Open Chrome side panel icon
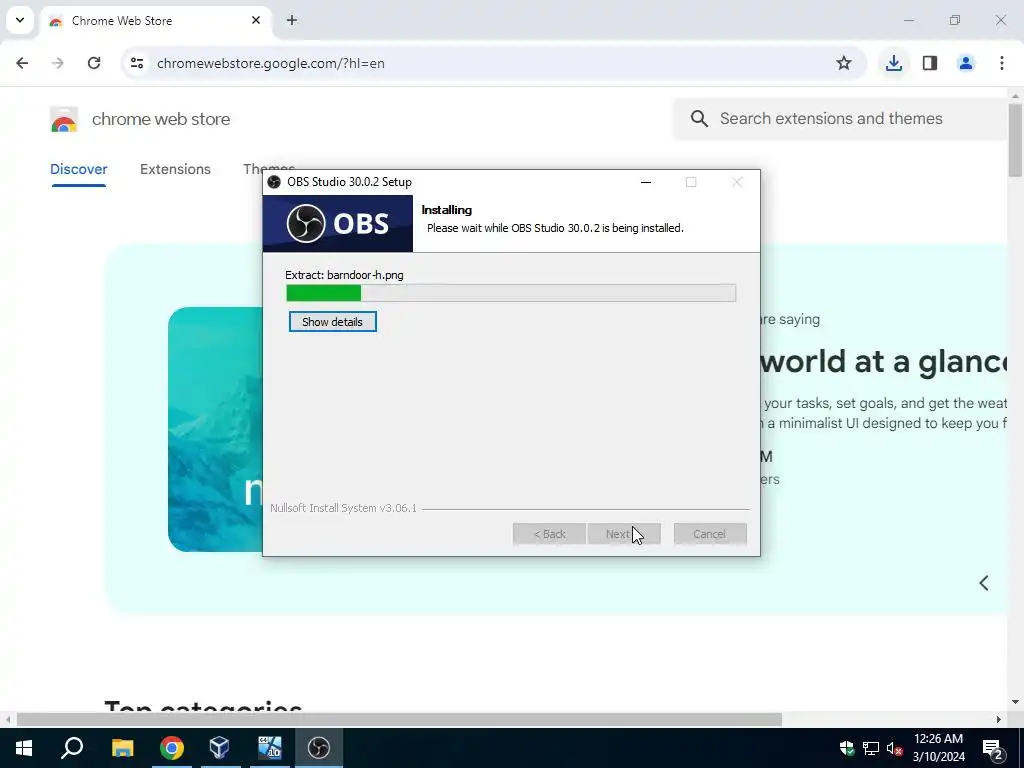1024x768 pixels. (x=930, y=63)
